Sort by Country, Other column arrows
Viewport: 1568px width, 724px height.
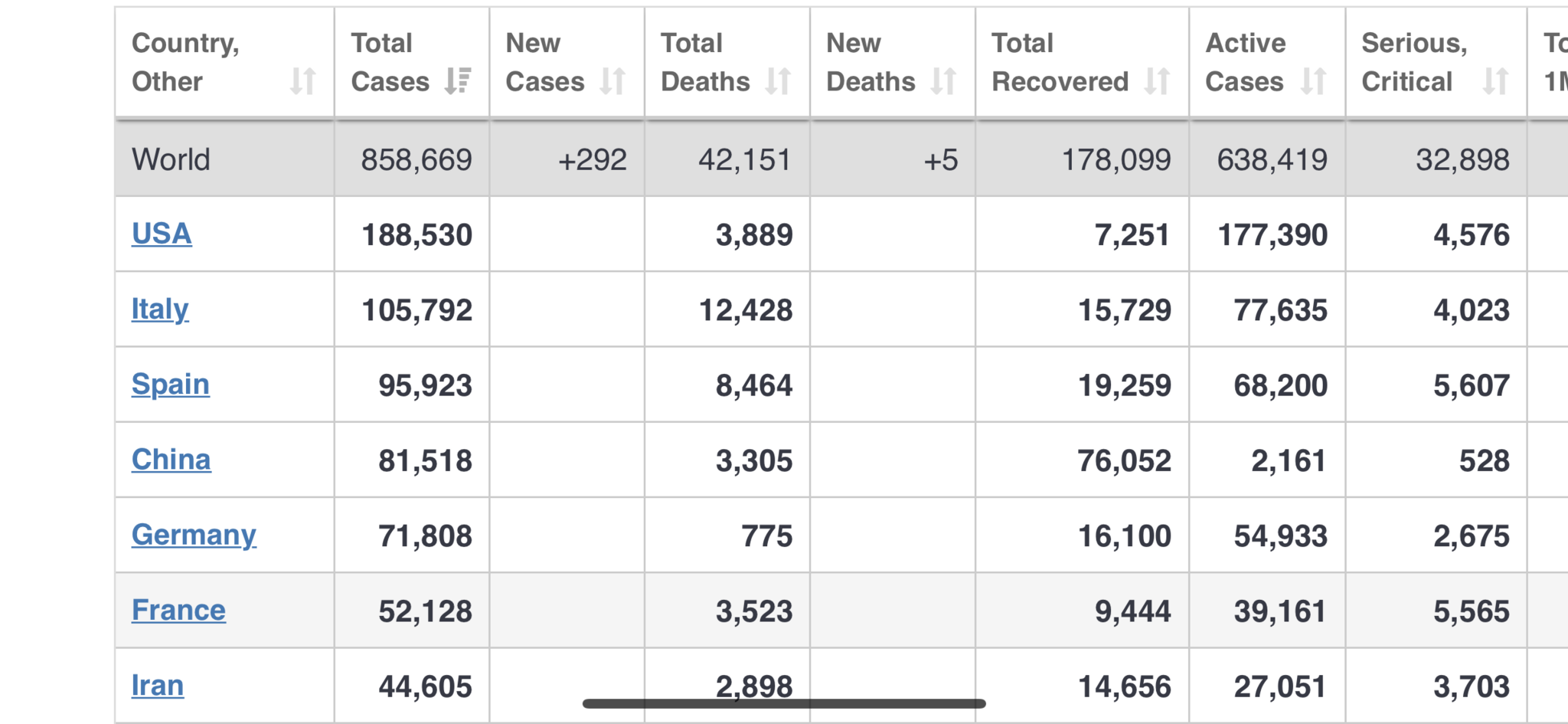coord(303,81)
